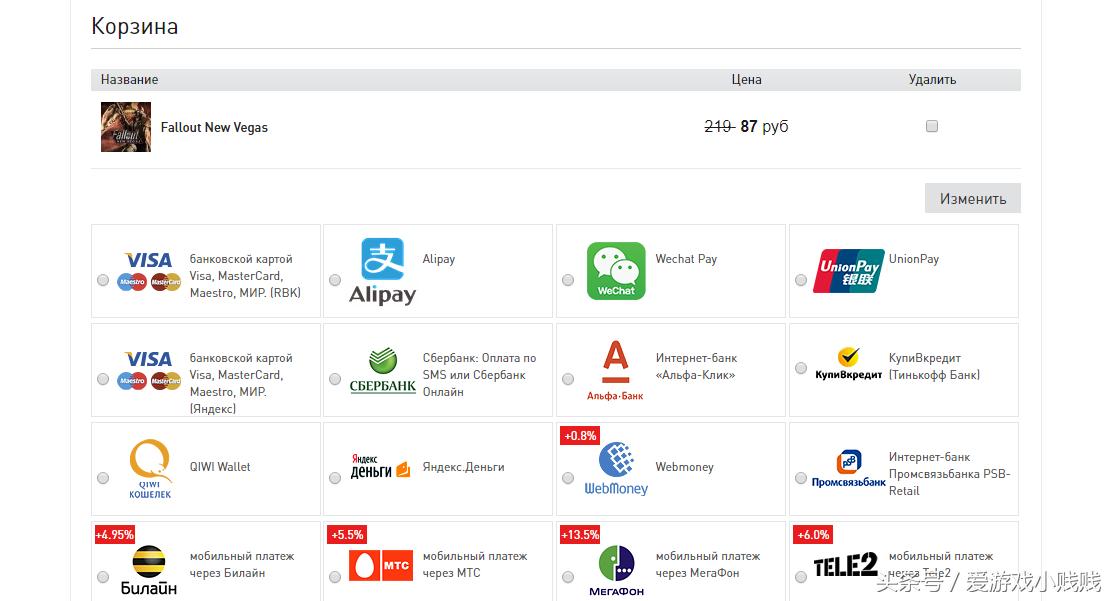
Task: Select the Wechat Pay radio button
Action: point(568,281)
